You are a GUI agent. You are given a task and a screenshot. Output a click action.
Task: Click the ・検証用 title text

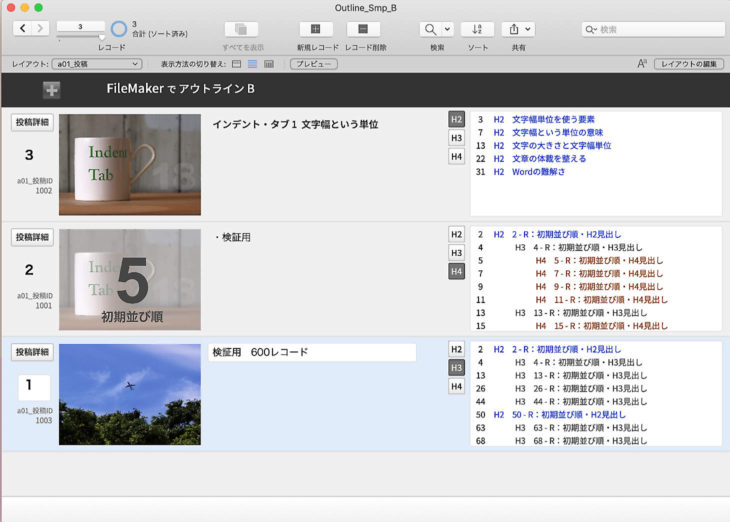(x=232, y=237)
